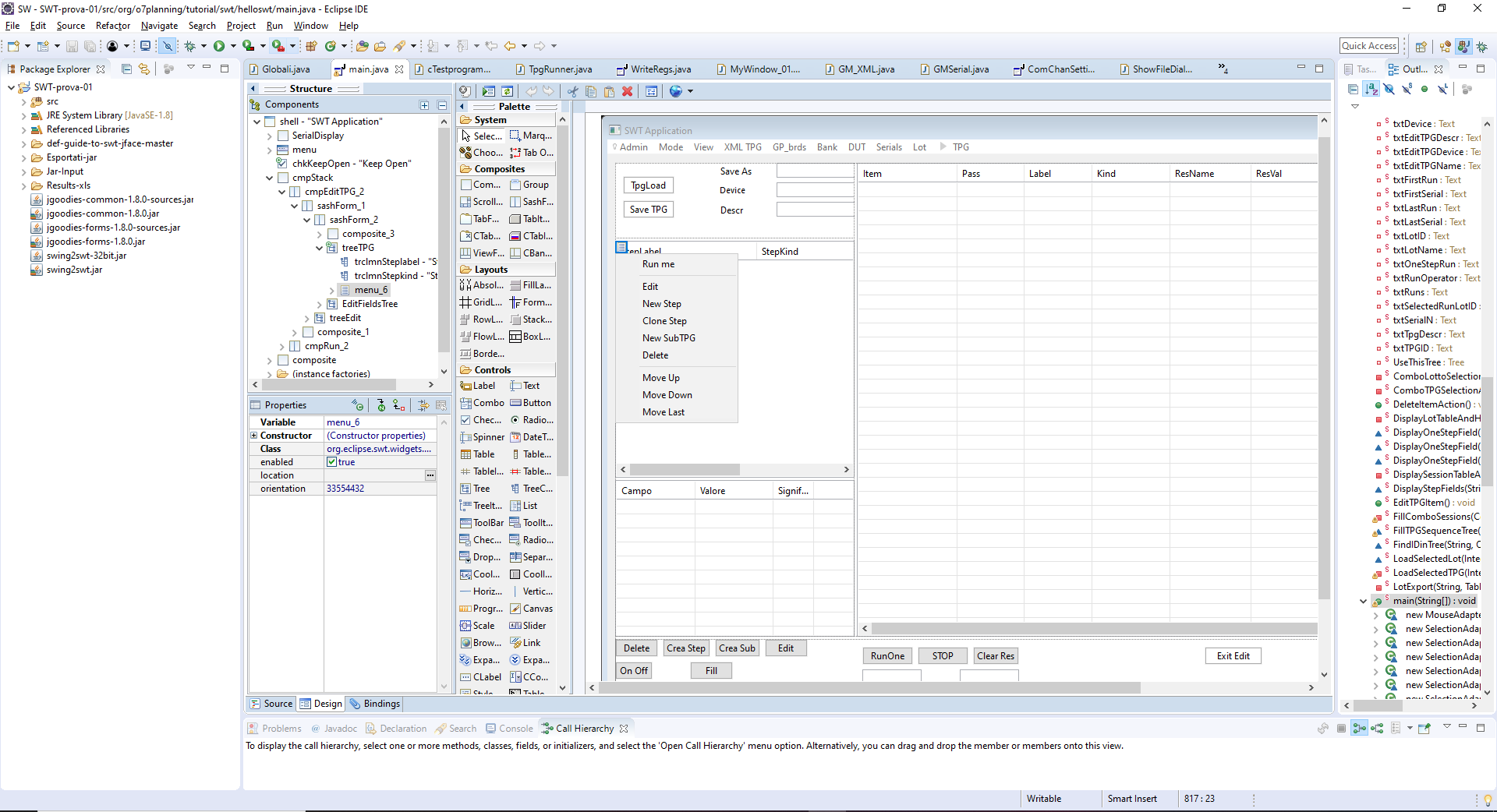Click the Save disk icon

coord(72,47)
